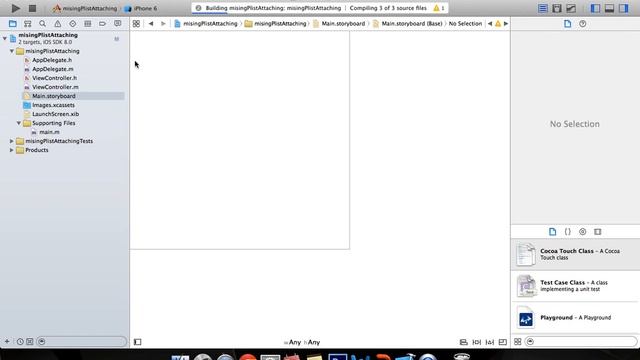
Task: Select AppDelegate.m file
Action: click(53, 69)
